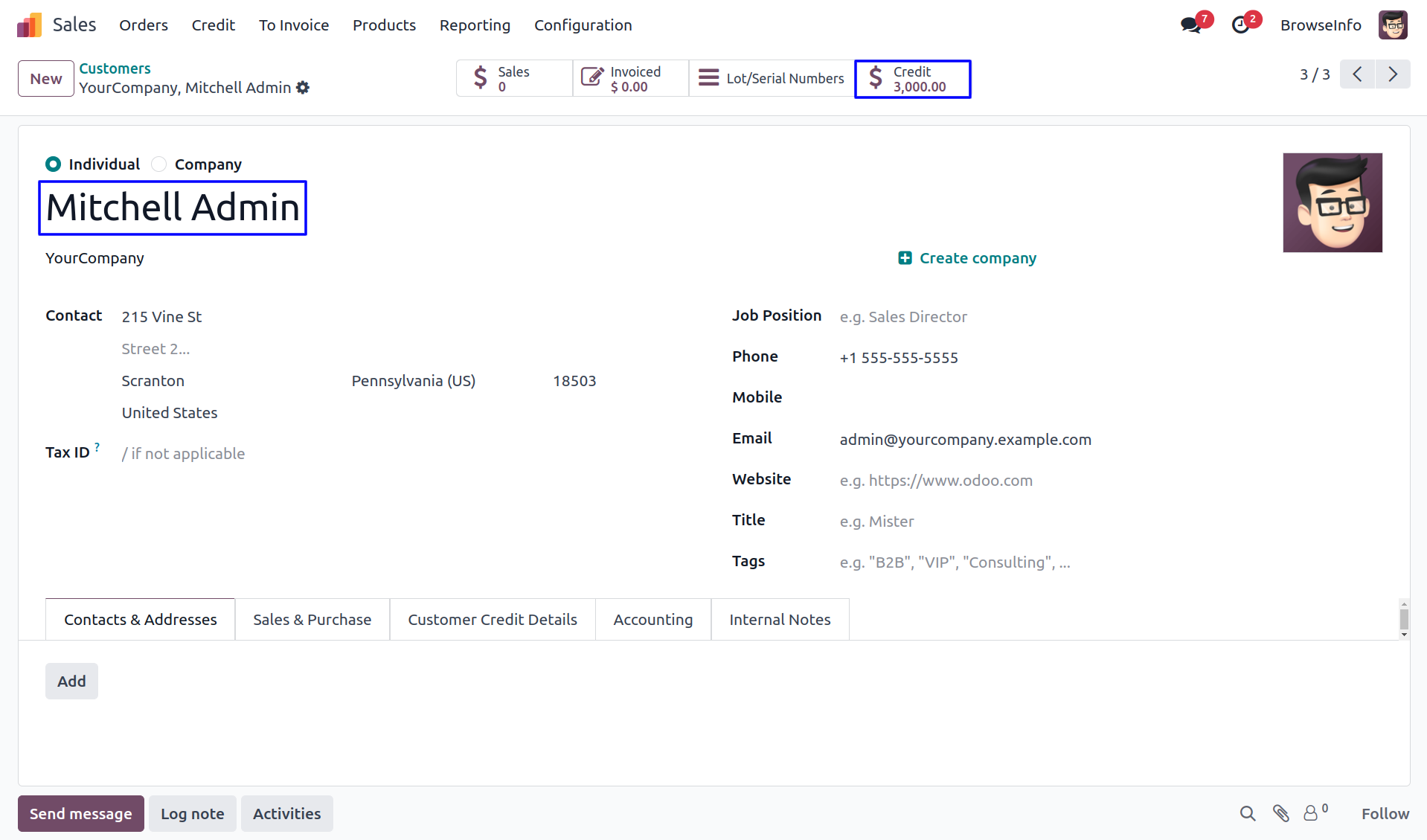Switch to the Customer Credit Details tab
1427x840 pixels.
(x=493, y=620)
